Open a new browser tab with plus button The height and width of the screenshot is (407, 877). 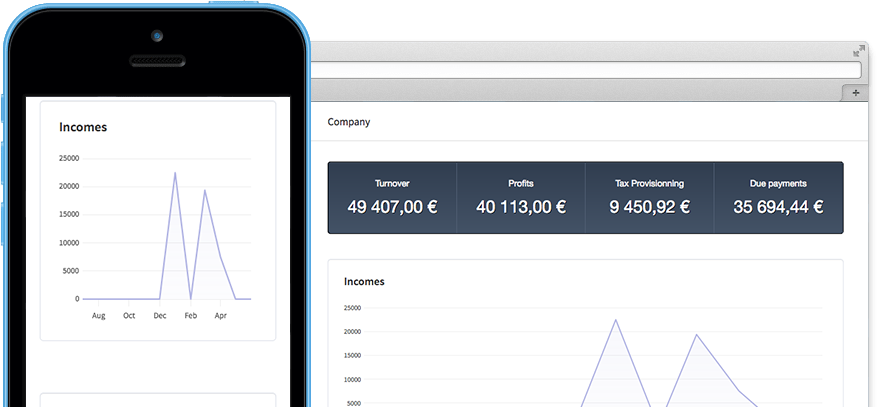[856, 93]
